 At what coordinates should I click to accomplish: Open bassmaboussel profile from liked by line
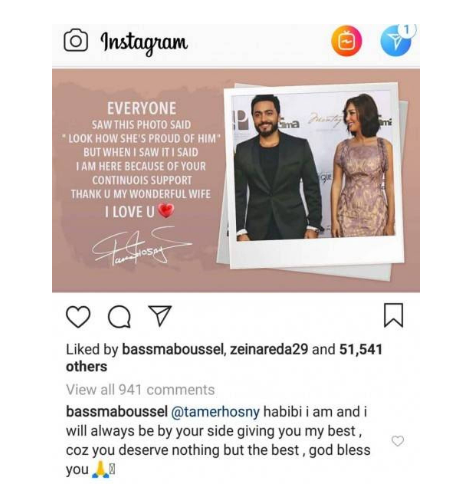[x=173, y=349]
